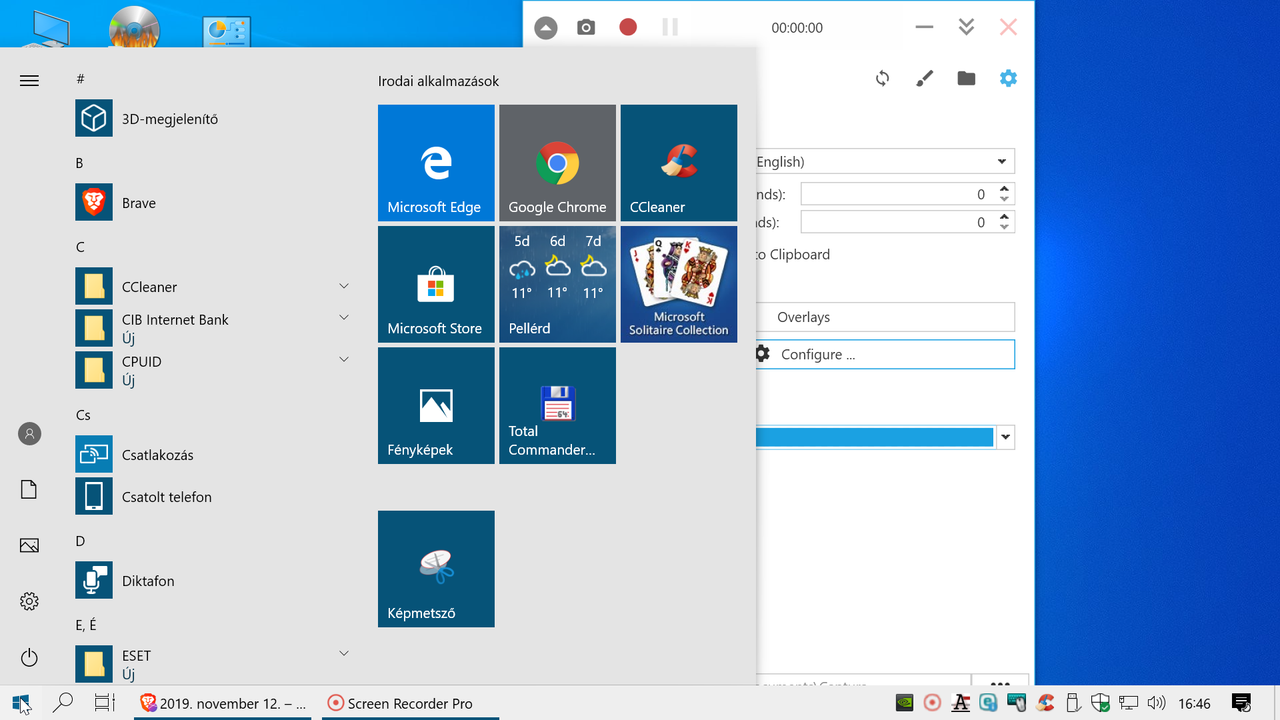Launch the Microsoft Store tile
The image size is (1280, 720).
click(x=436, y=284)
